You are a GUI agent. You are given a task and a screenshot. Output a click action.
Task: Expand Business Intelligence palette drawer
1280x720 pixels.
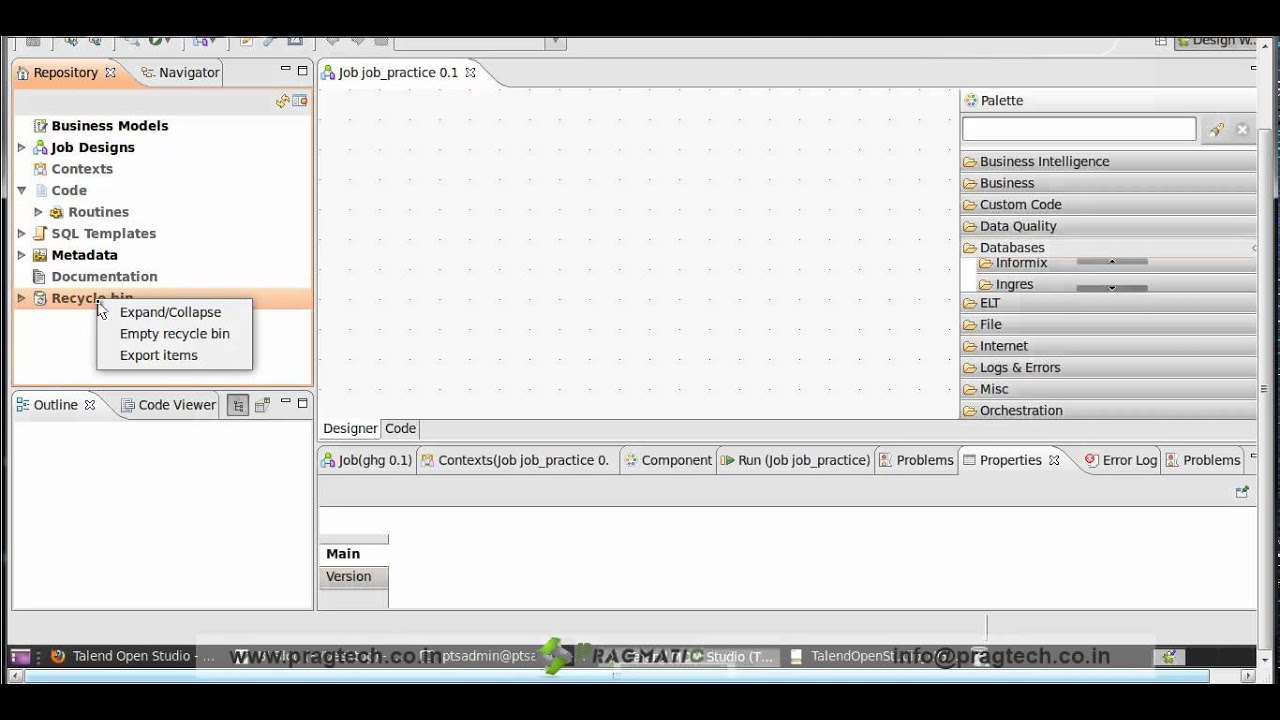[x=1108, y=162]
